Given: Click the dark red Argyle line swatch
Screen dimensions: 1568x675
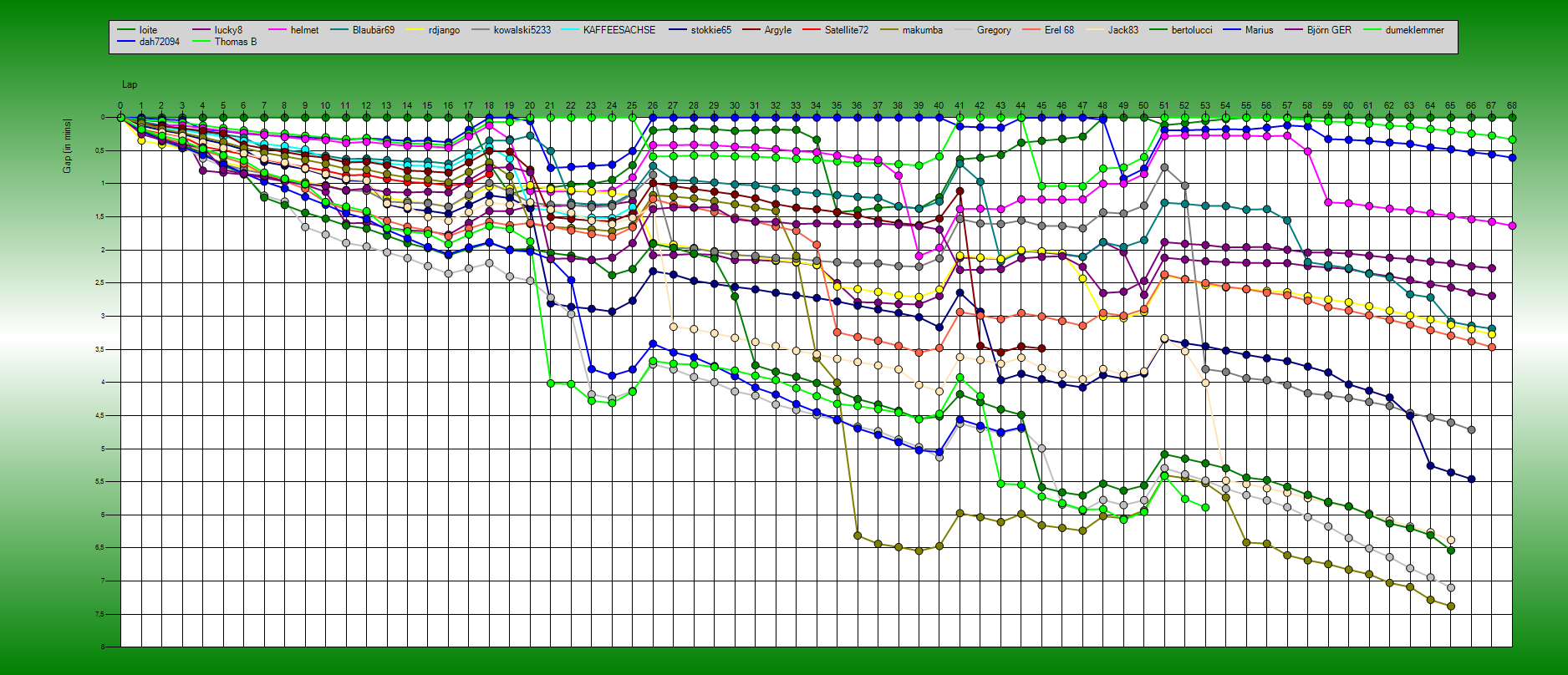Looking at the screenshot, I should [751, 30].
